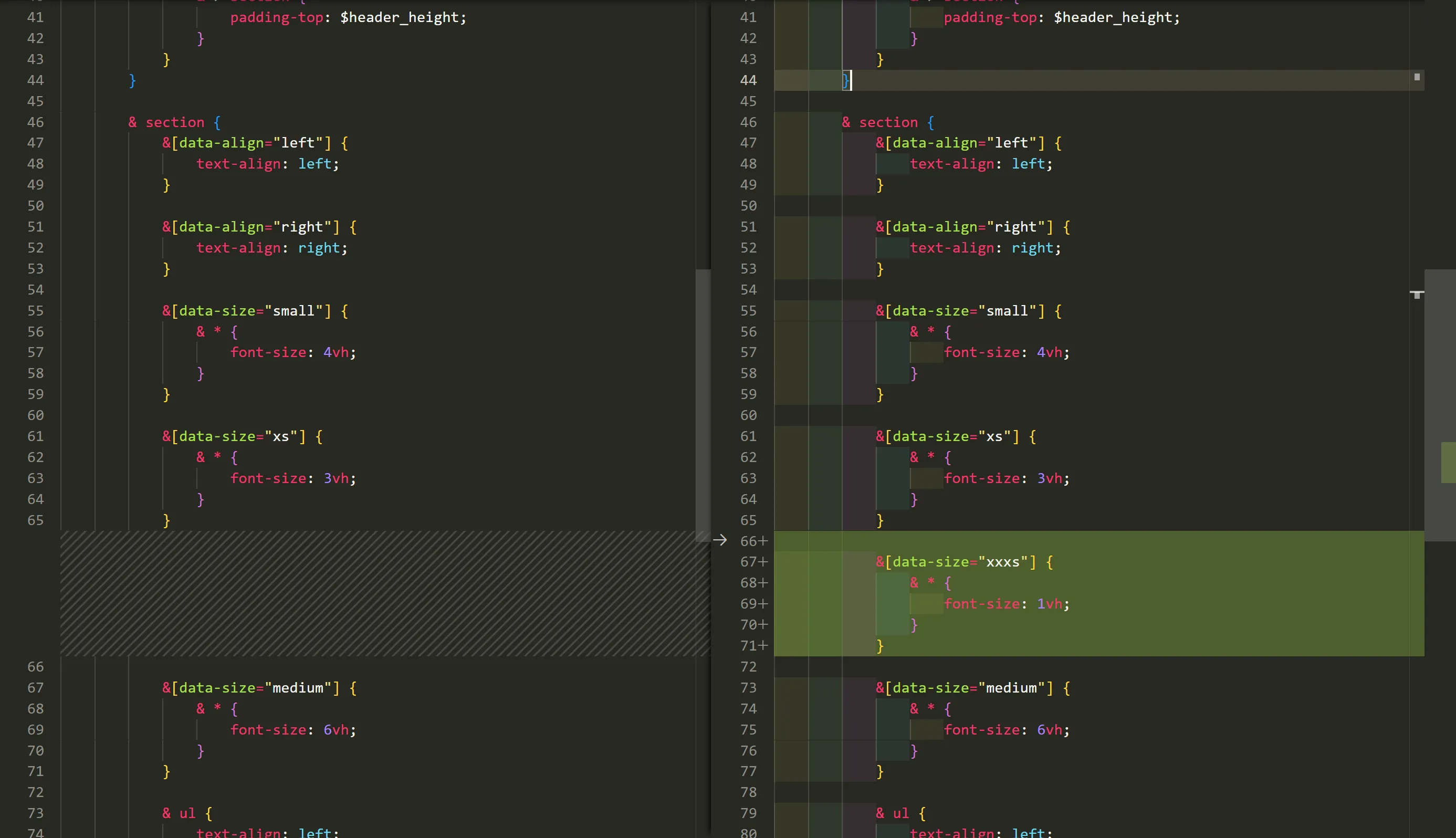
Task: Click the plus marker on line 66
Action: pos(763,541)
